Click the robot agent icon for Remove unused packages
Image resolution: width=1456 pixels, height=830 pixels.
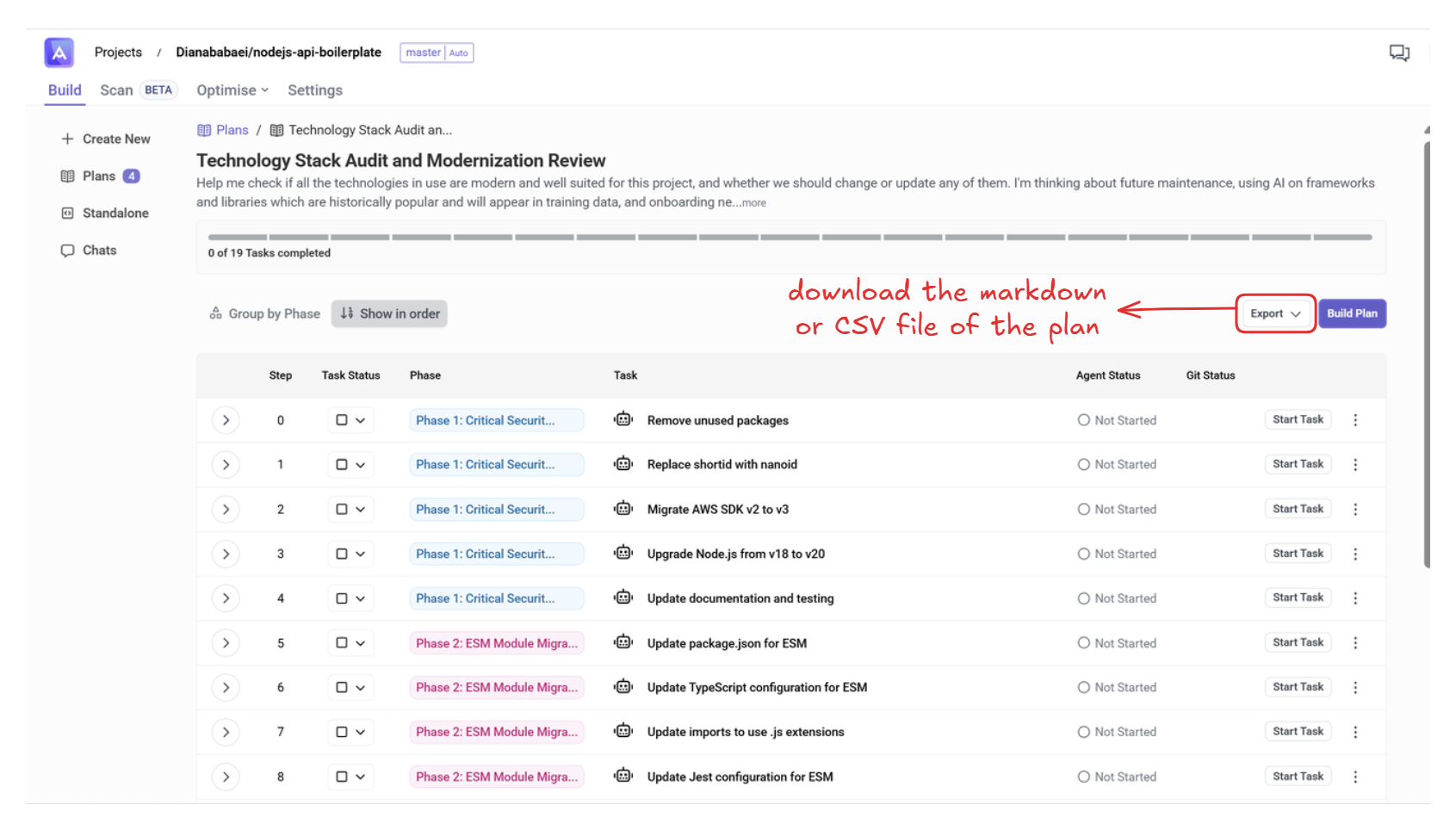(x=623, y=419)
